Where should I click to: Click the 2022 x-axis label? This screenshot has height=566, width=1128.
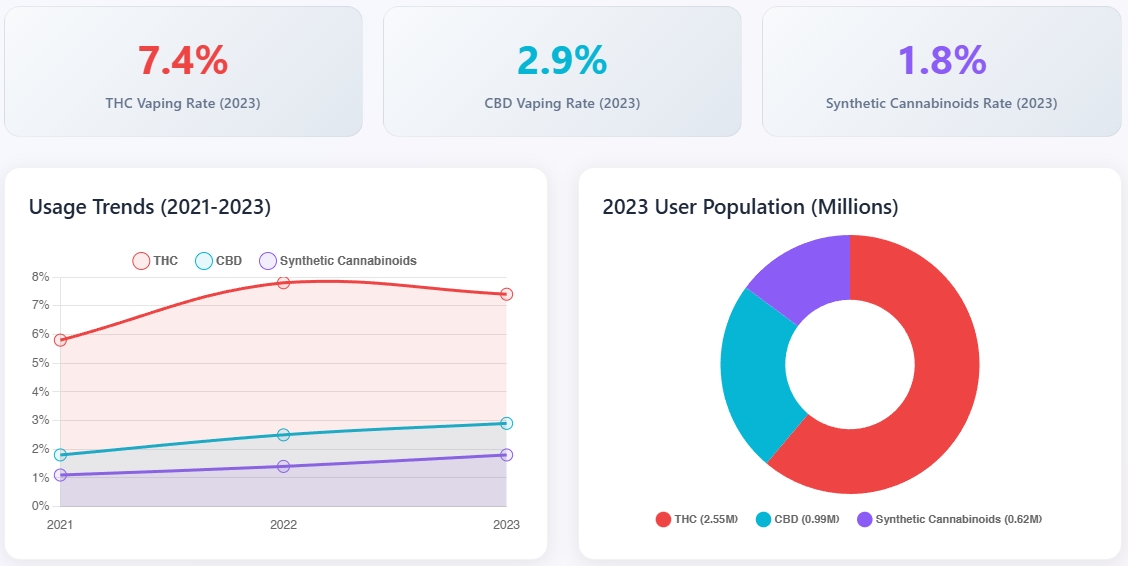tap(283, 525)
